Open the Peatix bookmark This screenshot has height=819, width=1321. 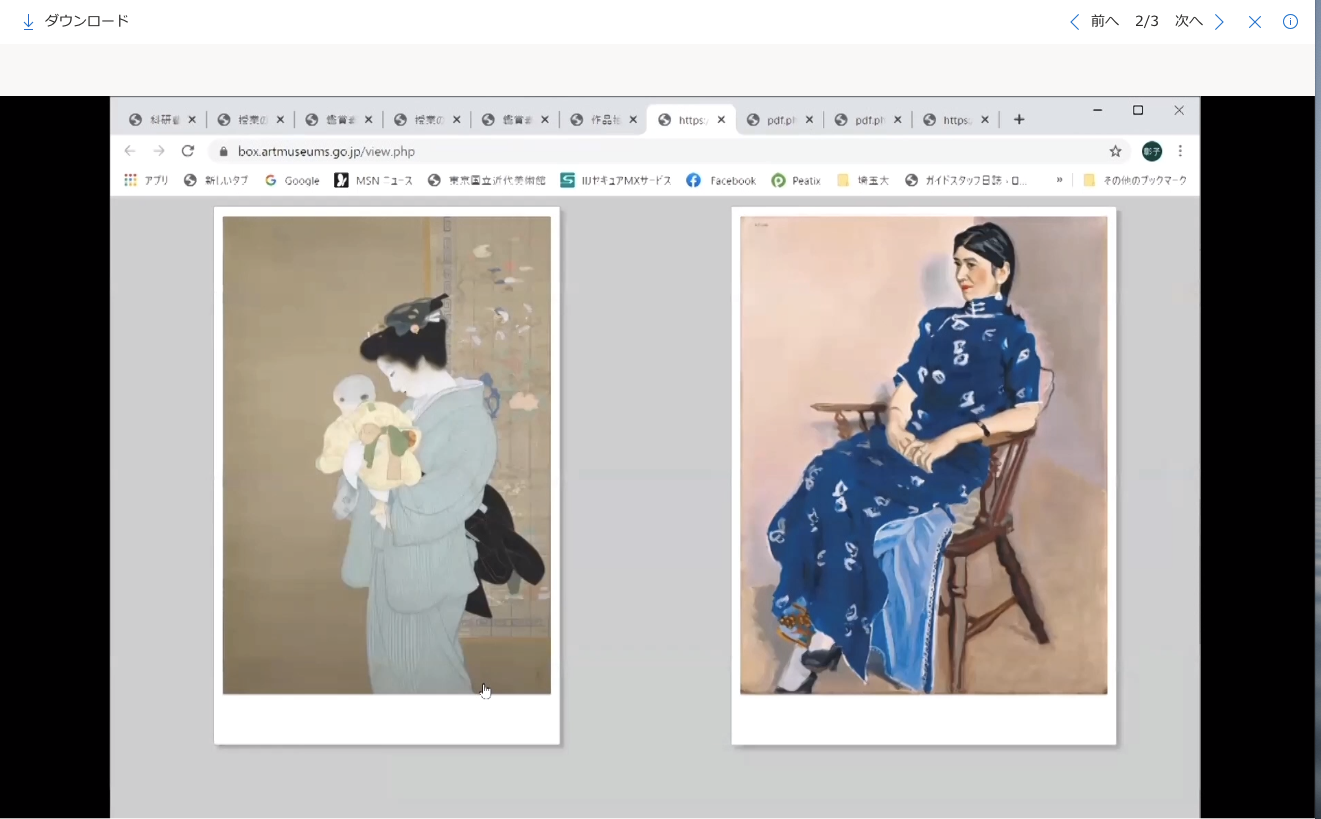coord(796,181)
